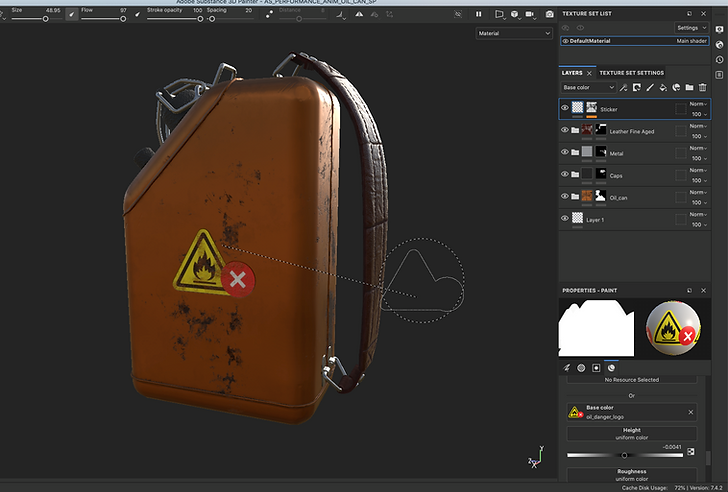Open the alpha properties circle icon
728x492 pixels.
click(581, 368)
